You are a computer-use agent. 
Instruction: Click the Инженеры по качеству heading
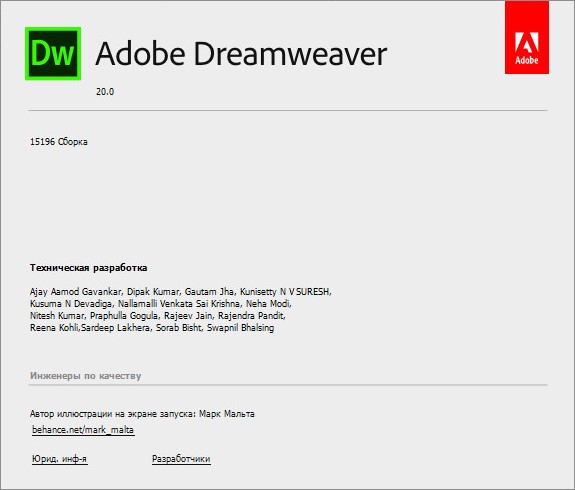pyautogui.click(x=85, y=376)
